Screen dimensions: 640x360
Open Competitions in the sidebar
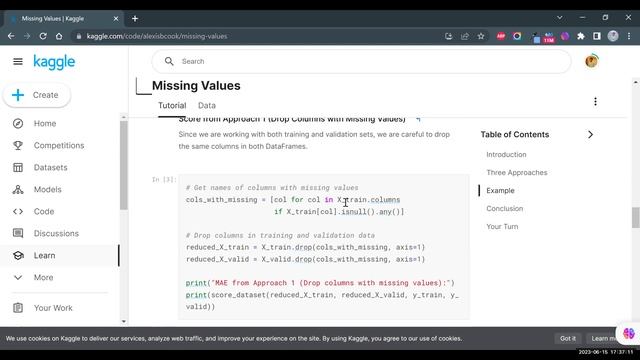click(x=60, y=146)
